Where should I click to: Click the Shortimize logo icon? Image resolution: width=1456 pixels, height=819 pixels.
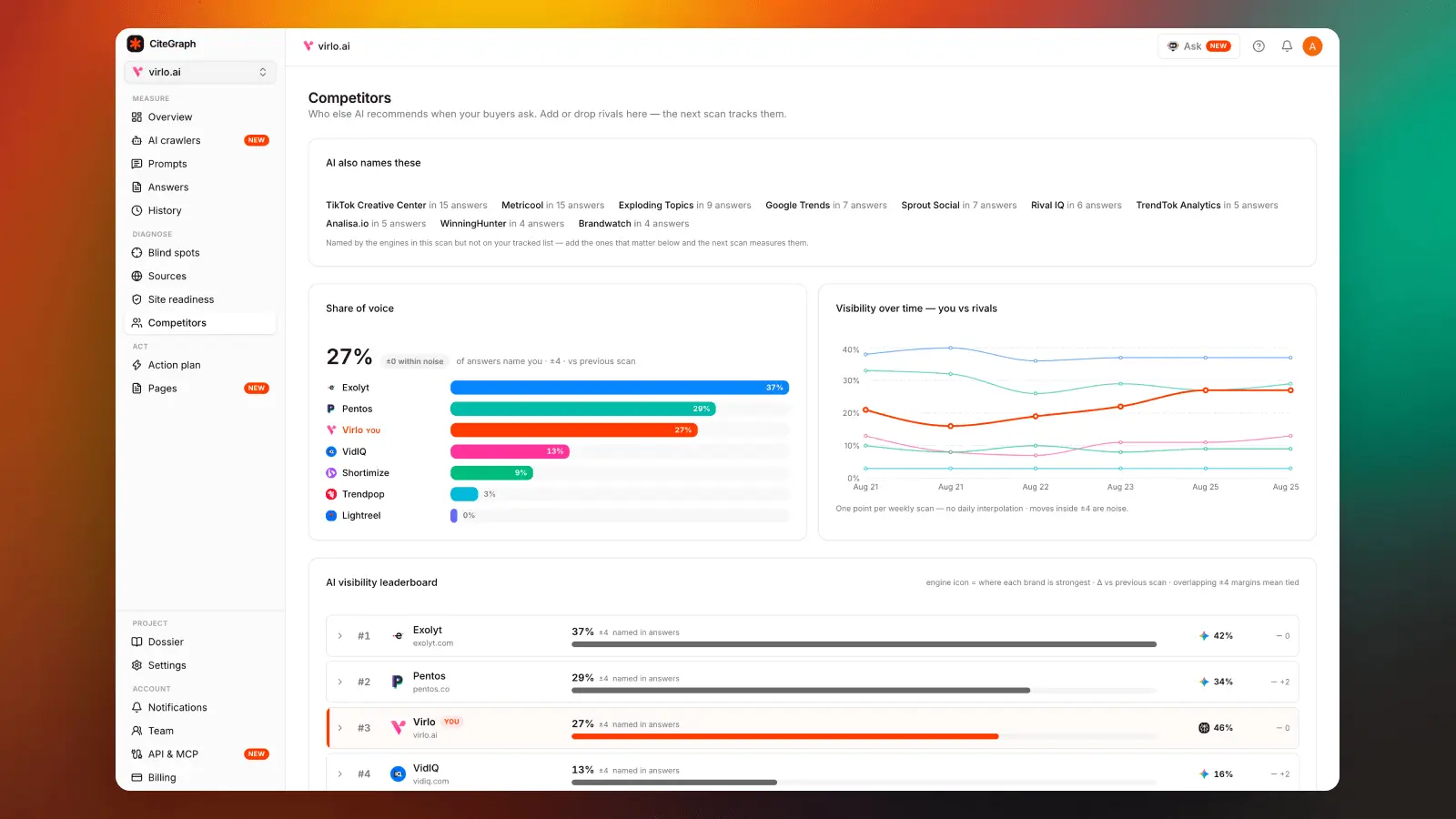(331, 473)
